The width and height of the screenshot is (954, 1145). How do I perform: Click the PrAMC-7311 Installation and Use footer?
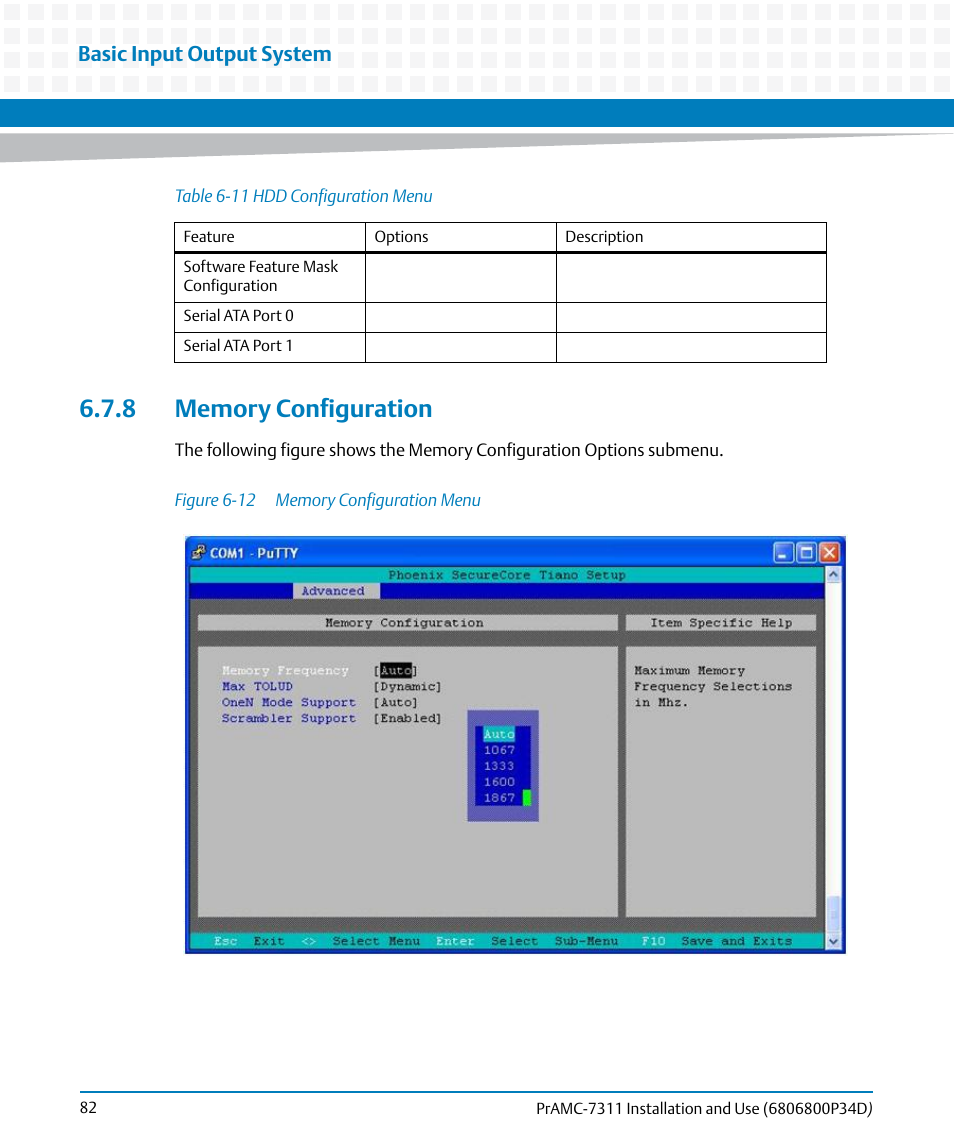coord(704,1108)
